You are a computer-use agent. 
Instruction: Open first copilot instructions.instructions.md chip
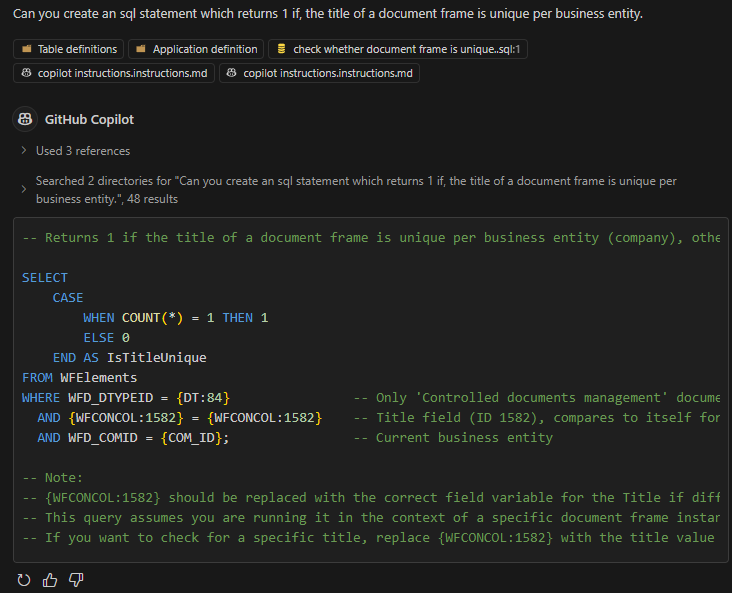(x=114, y=73)
